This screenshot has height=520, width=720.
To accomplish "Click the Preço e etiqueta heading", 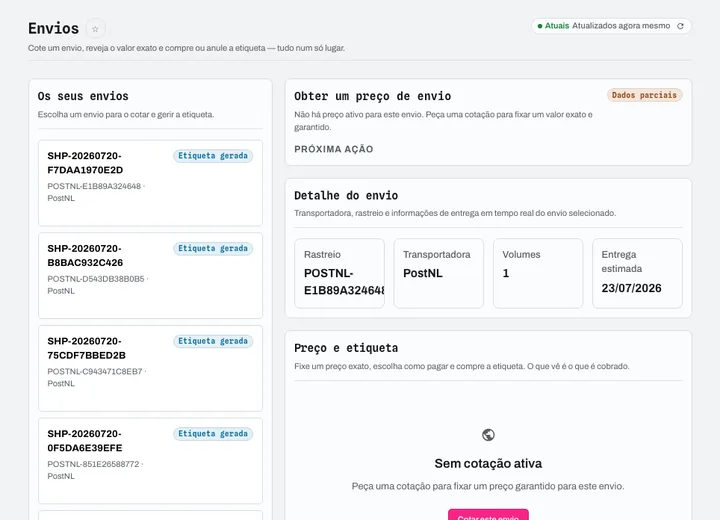I will (346, 348).
